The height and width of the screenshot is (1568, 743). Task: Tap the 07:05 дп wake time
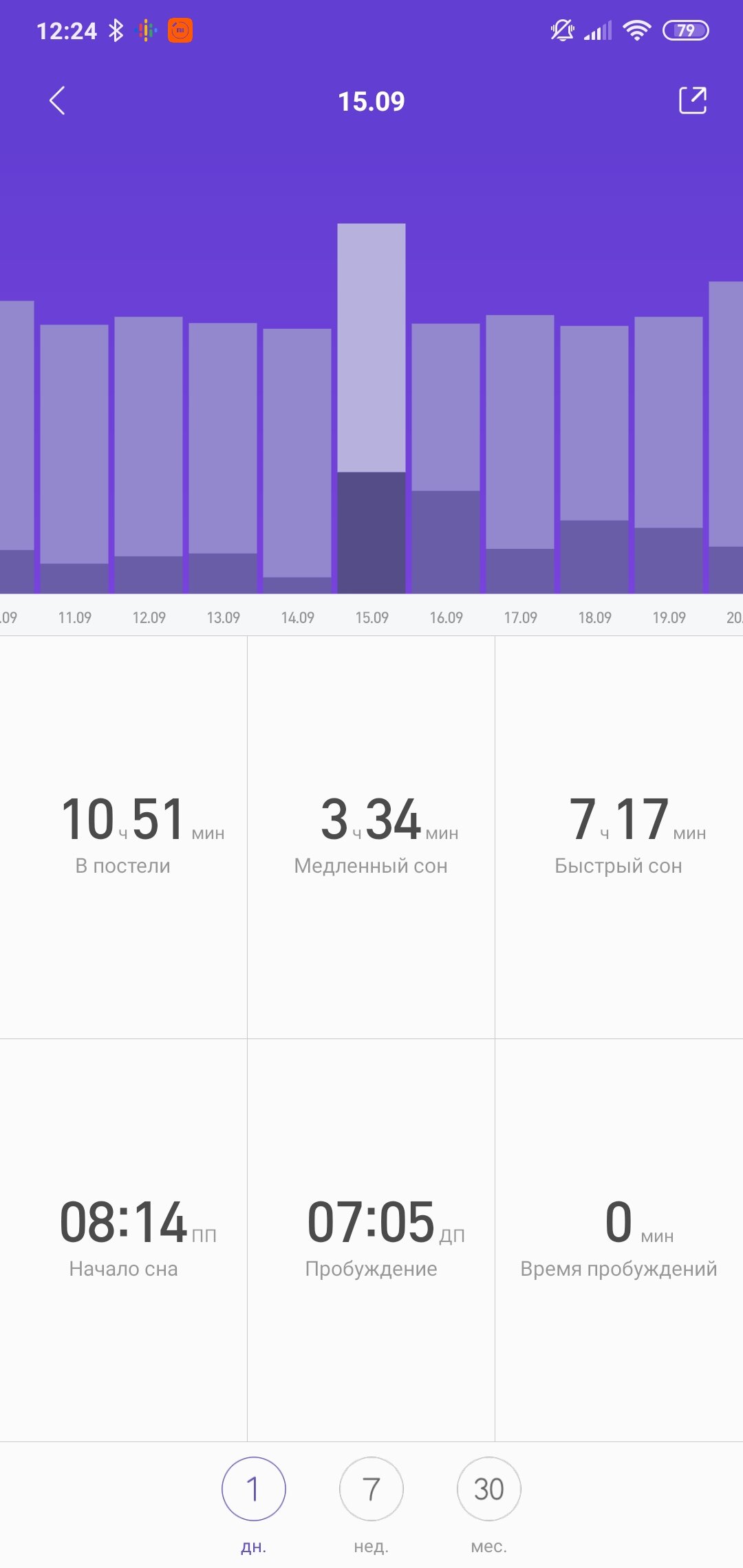pyautogui.click(x=385, y=1222)
